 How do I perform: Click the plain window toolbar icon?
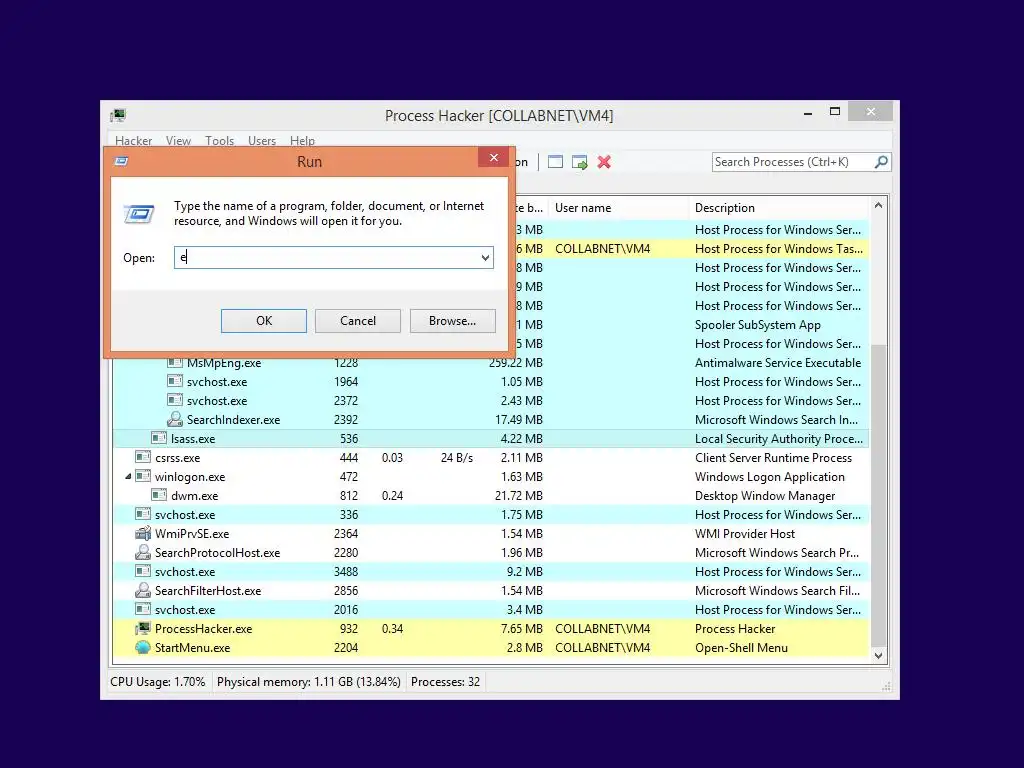tap(555, 162)
